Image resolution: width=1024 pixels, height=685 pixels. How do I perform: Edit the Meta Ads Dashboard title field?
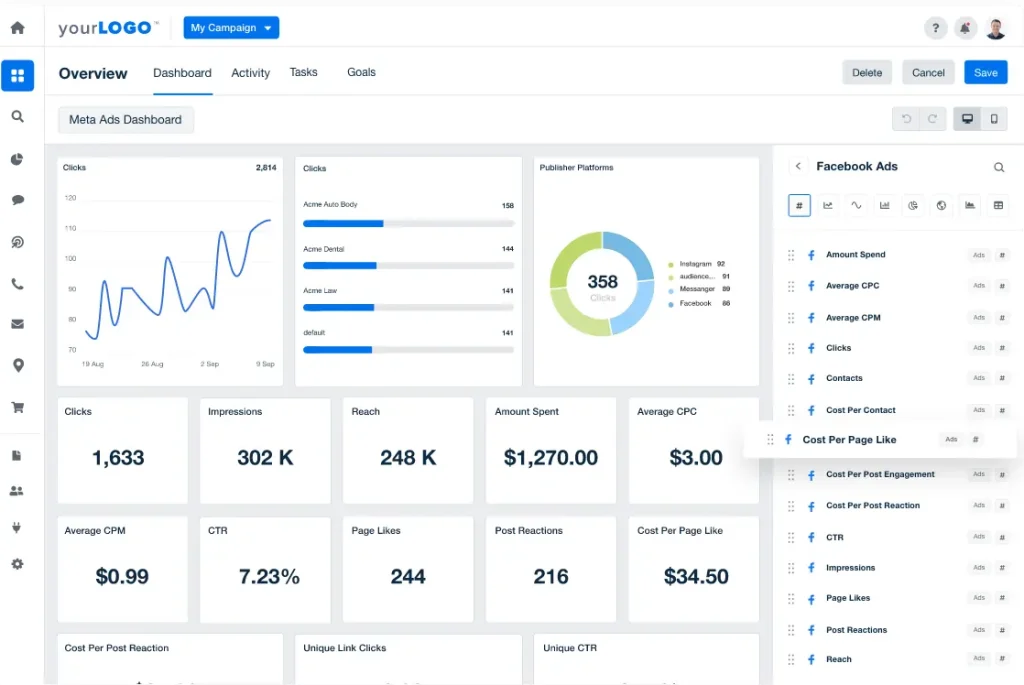pyautogui.click(x=125, y=119)
